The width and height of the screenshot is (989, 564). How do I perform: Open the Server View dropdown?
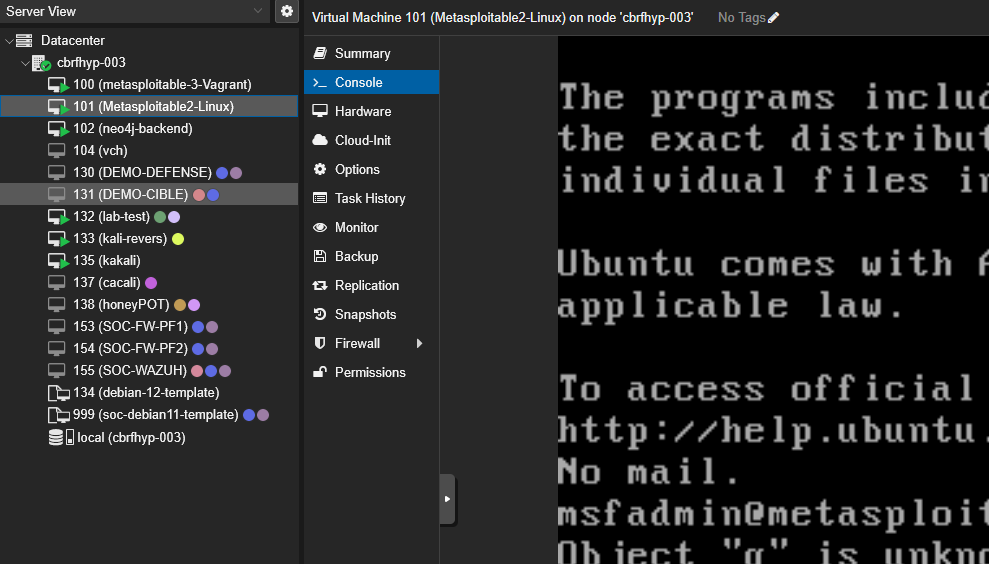(x=259, y=11)
